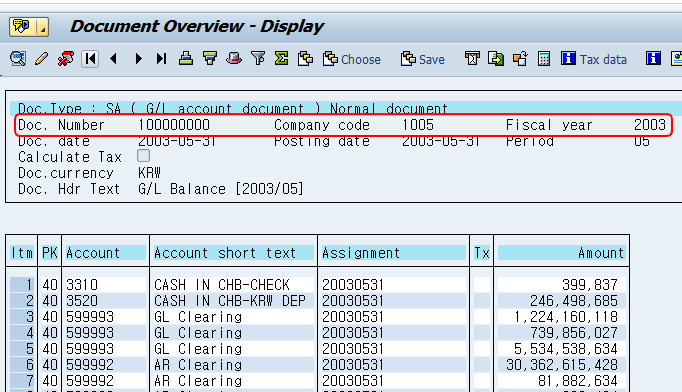682x392 pixels.
Task: Save the layout with Save button
Action: click(422, 59)
